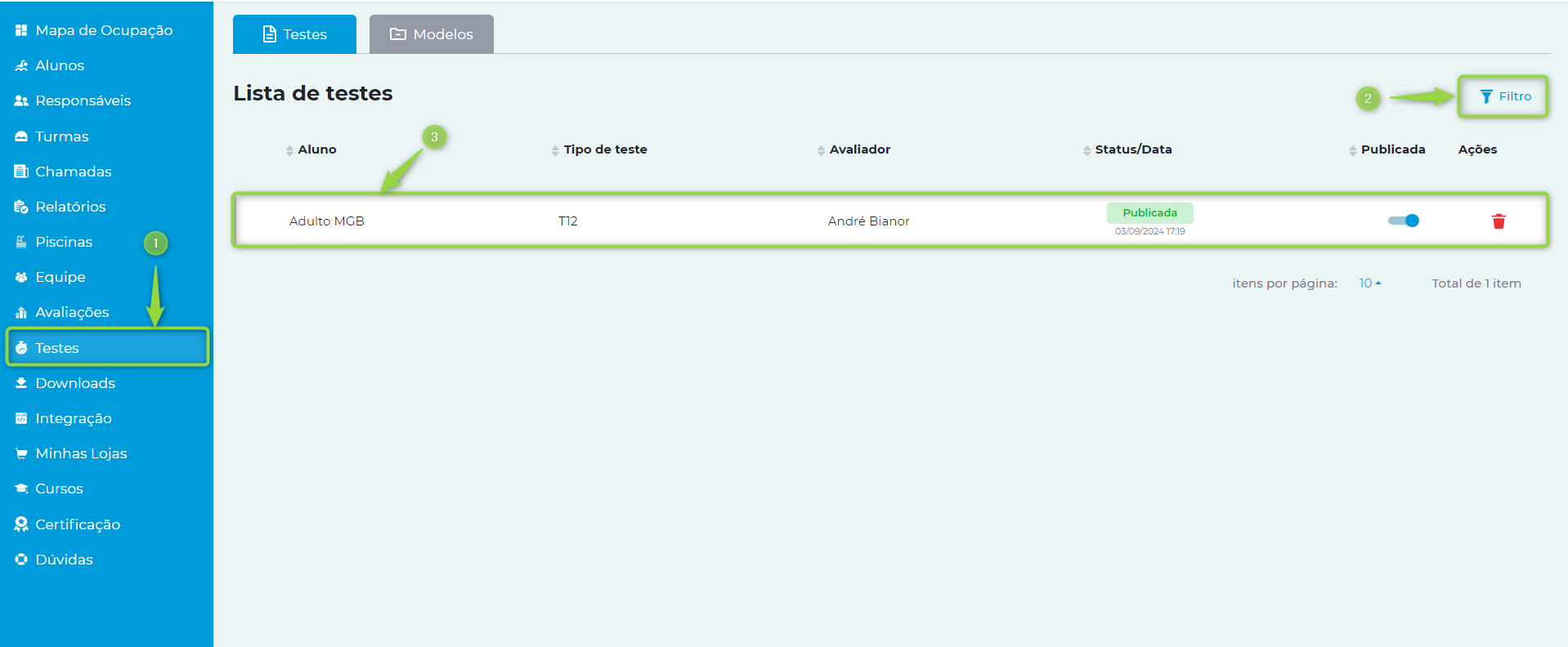This screenshot has width=1568, height=647.
Task: Open the Mapa de Ocupação grid icon
Action: click(21, 30)
